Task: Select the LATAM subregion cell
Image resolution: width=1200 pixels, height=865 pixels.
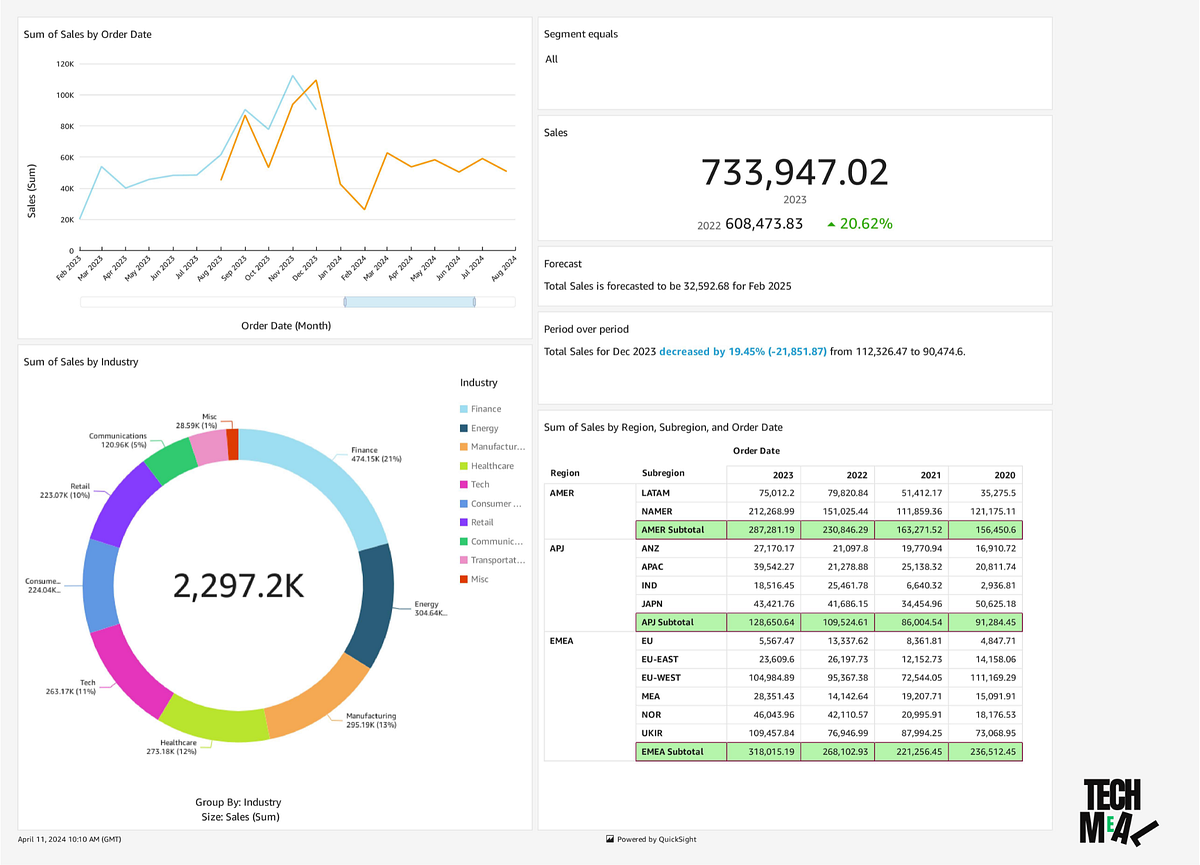Action: [655, 492]
